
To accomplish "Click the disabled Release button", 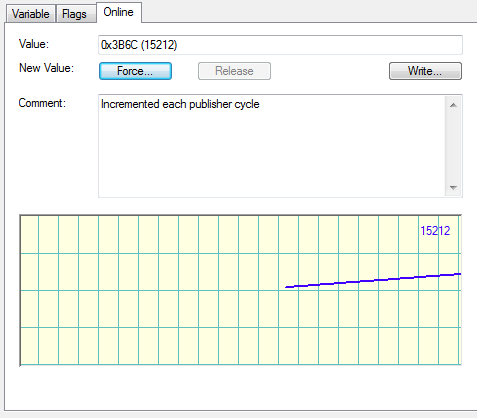I will (x=234, y=71).
